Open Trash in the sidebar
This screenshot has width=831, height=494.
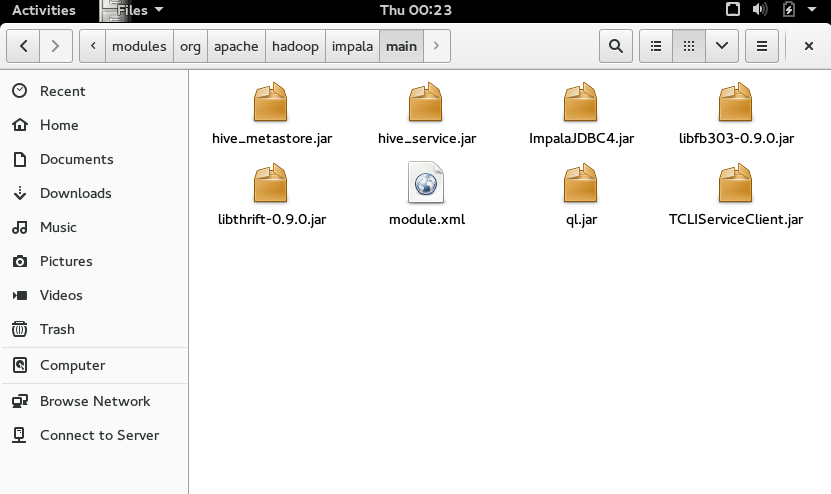pyautogui.click(x=94, y=329)
